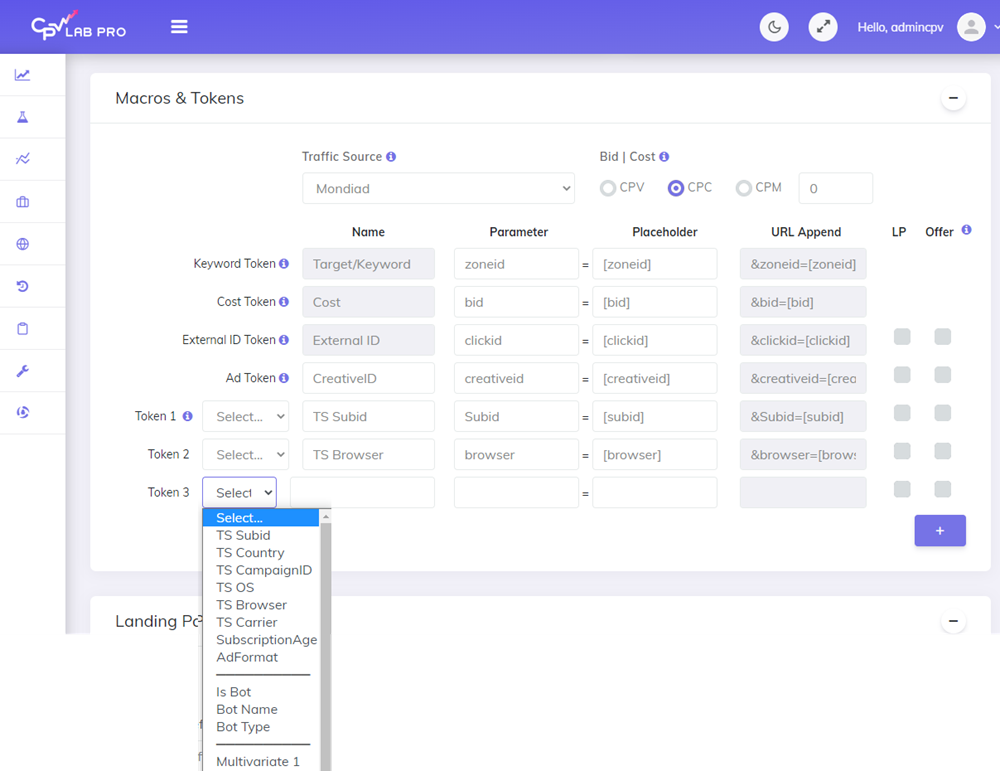Check the LP checkbox for External ID Token
Image resolution: width=1000 pixels, height=771 pixels.
[902, 337]
